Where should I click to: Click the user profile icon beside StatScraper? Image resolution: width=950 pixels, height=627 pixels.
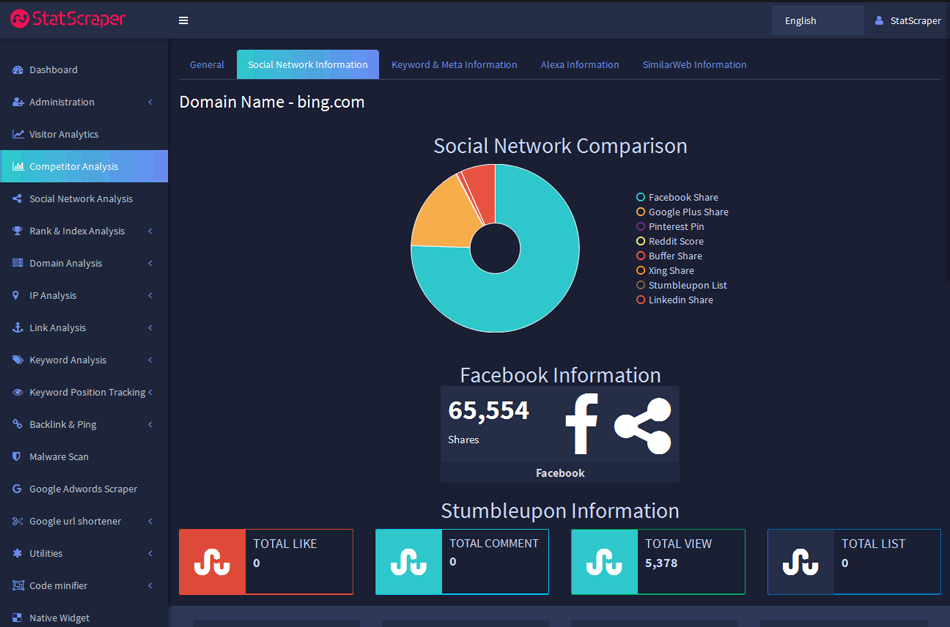click(879, 21)
